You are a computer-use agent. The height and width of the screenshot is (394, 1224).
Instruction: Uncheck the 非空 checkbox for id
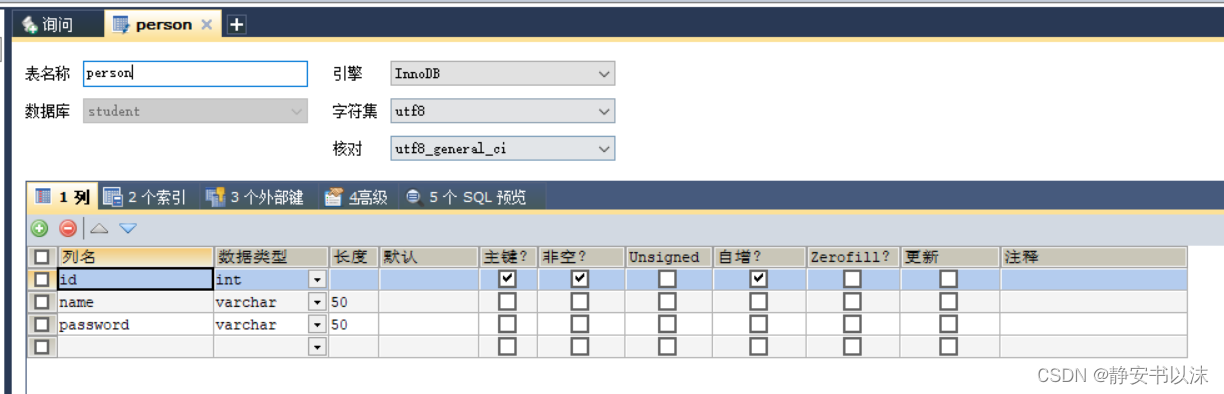point(580,279)
